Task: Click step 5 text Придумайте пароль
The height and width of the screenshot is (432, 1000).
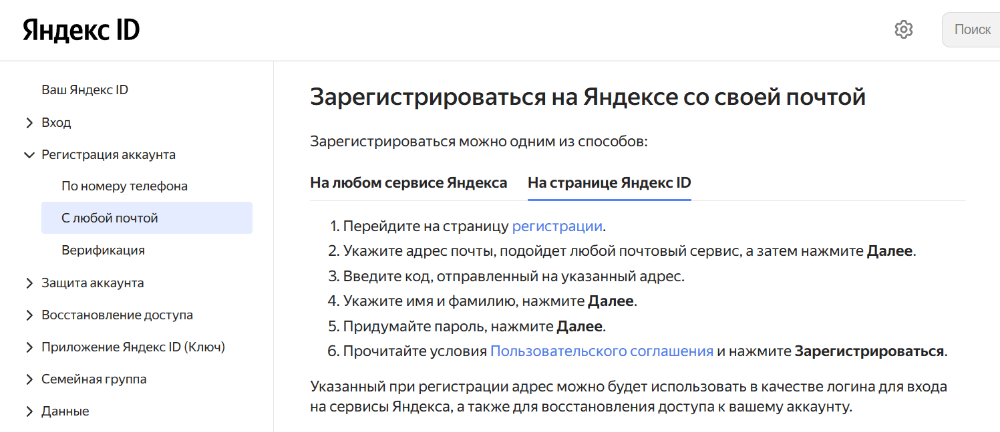Action: 474,327
